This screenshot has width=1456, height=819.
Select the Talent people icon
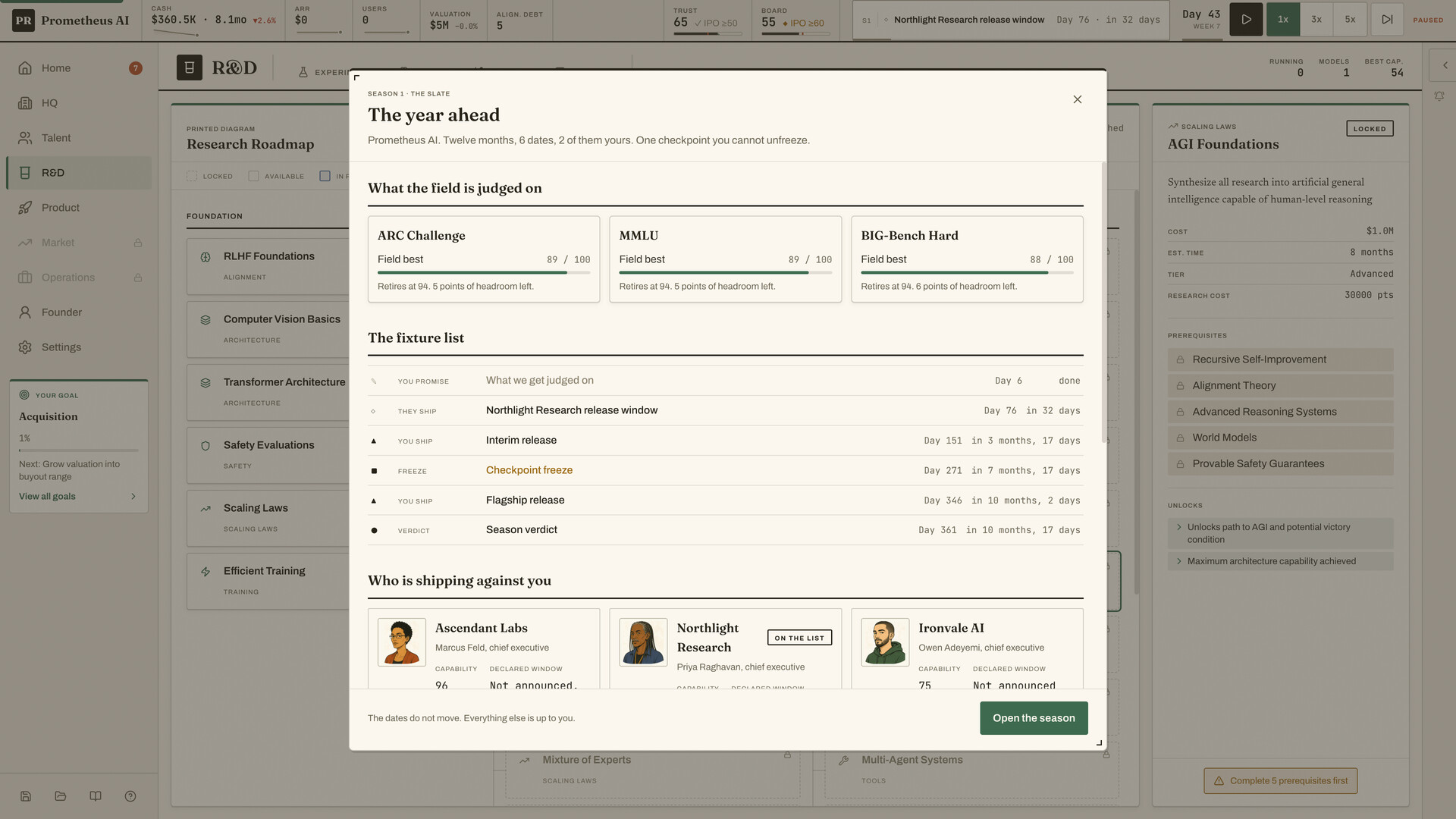coord(25,138)
